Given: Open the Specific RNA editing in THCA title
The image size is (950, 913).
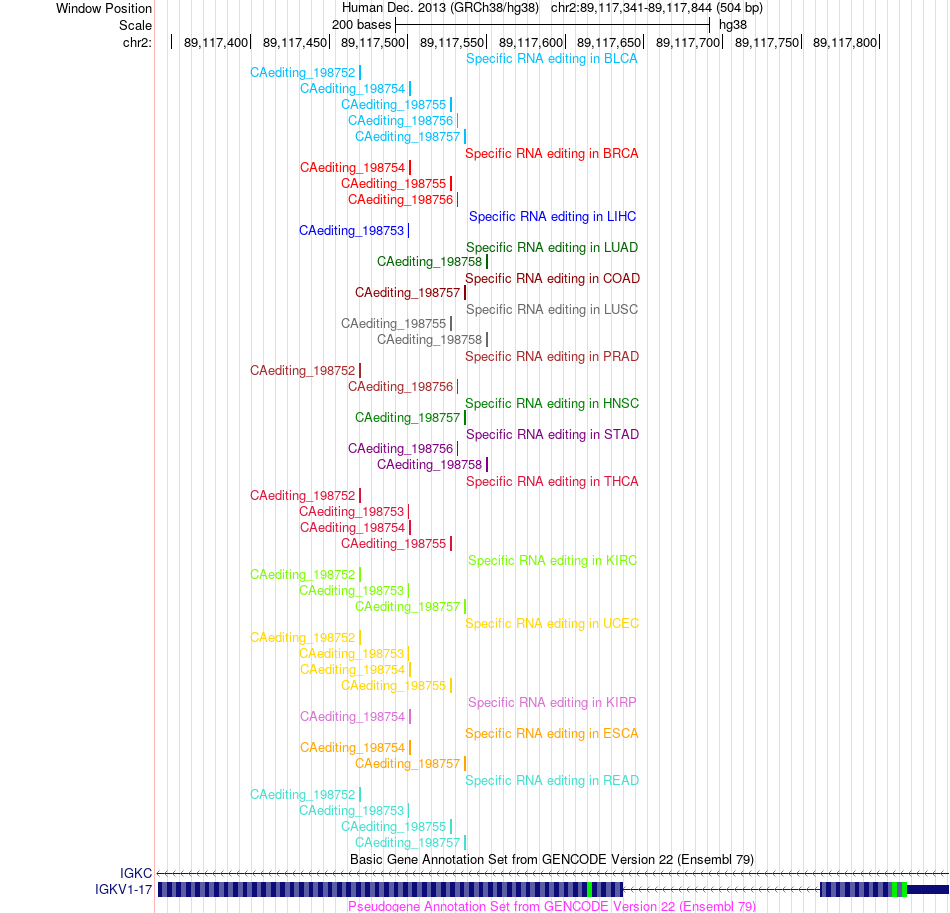Looking at the screenshot, I should 552,482.
